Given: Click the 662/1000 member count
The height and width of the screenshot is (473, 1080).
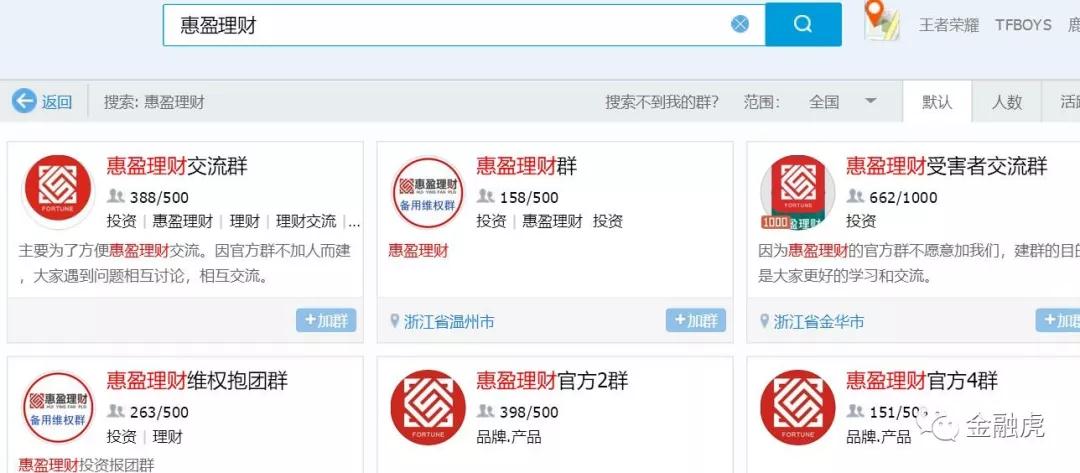Looking at the screenshot, I should [903, 198].
